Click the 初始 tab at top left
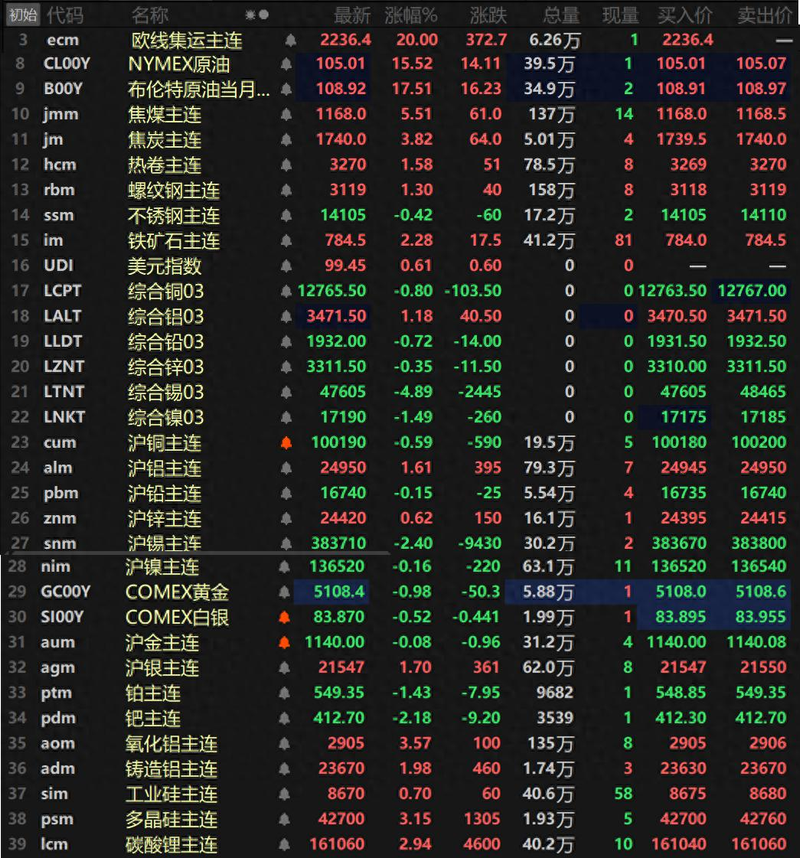This screenshot has height=858, width=800. click(22, 15)
